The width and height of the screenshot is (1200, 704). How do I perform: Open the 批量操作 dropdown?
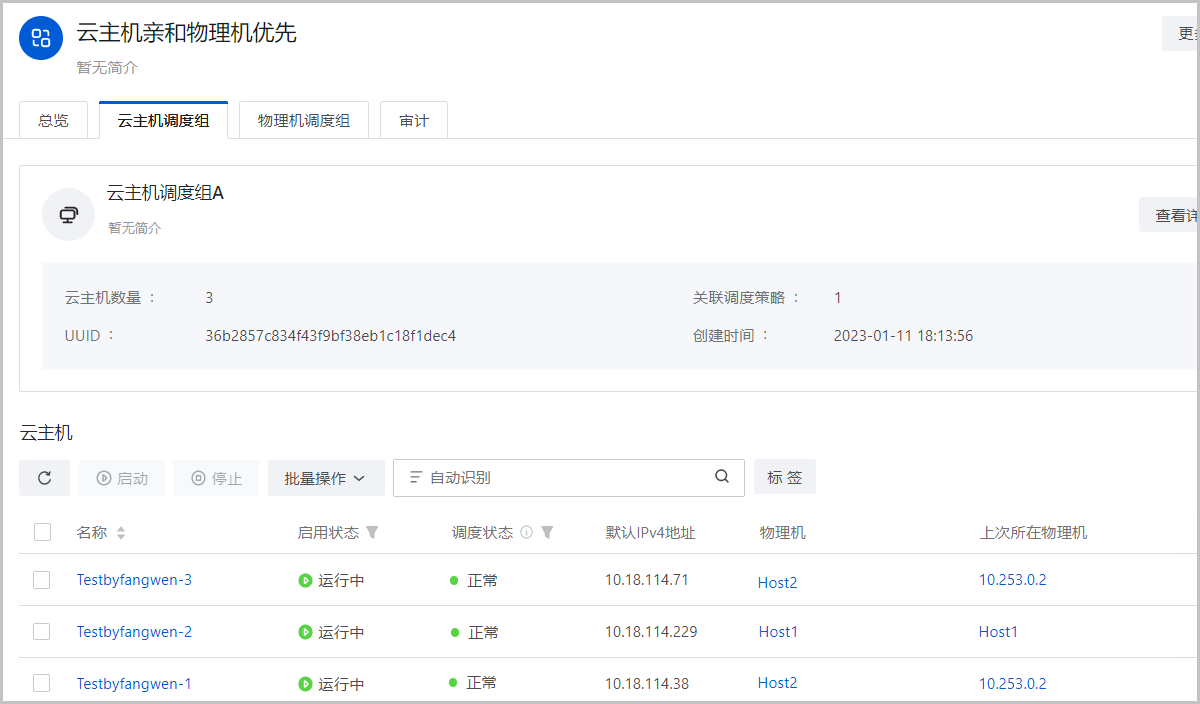coord(326,478)
